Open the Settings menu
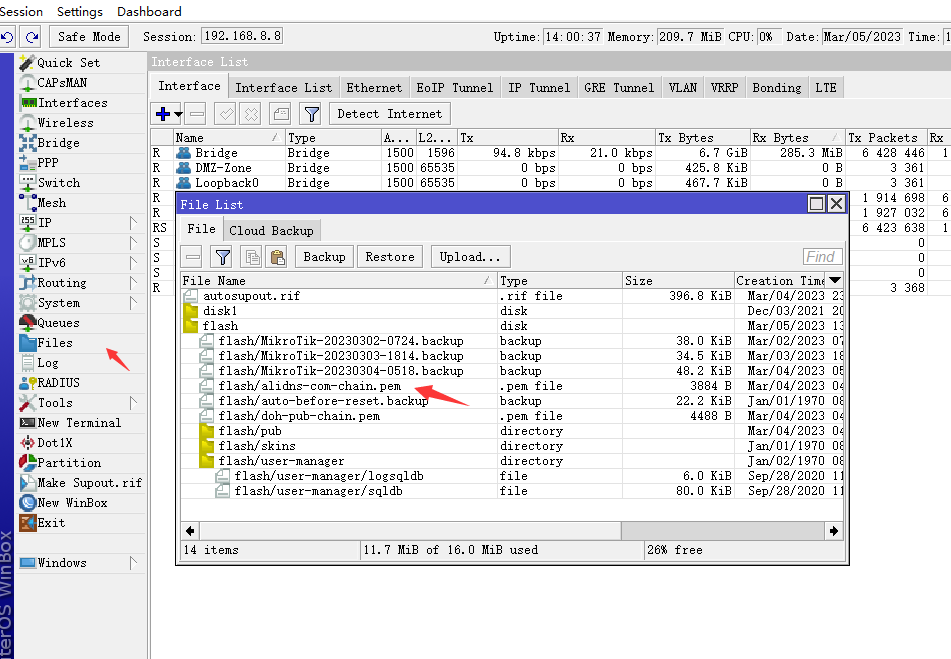The image size is (951, 659). [79, 12]
